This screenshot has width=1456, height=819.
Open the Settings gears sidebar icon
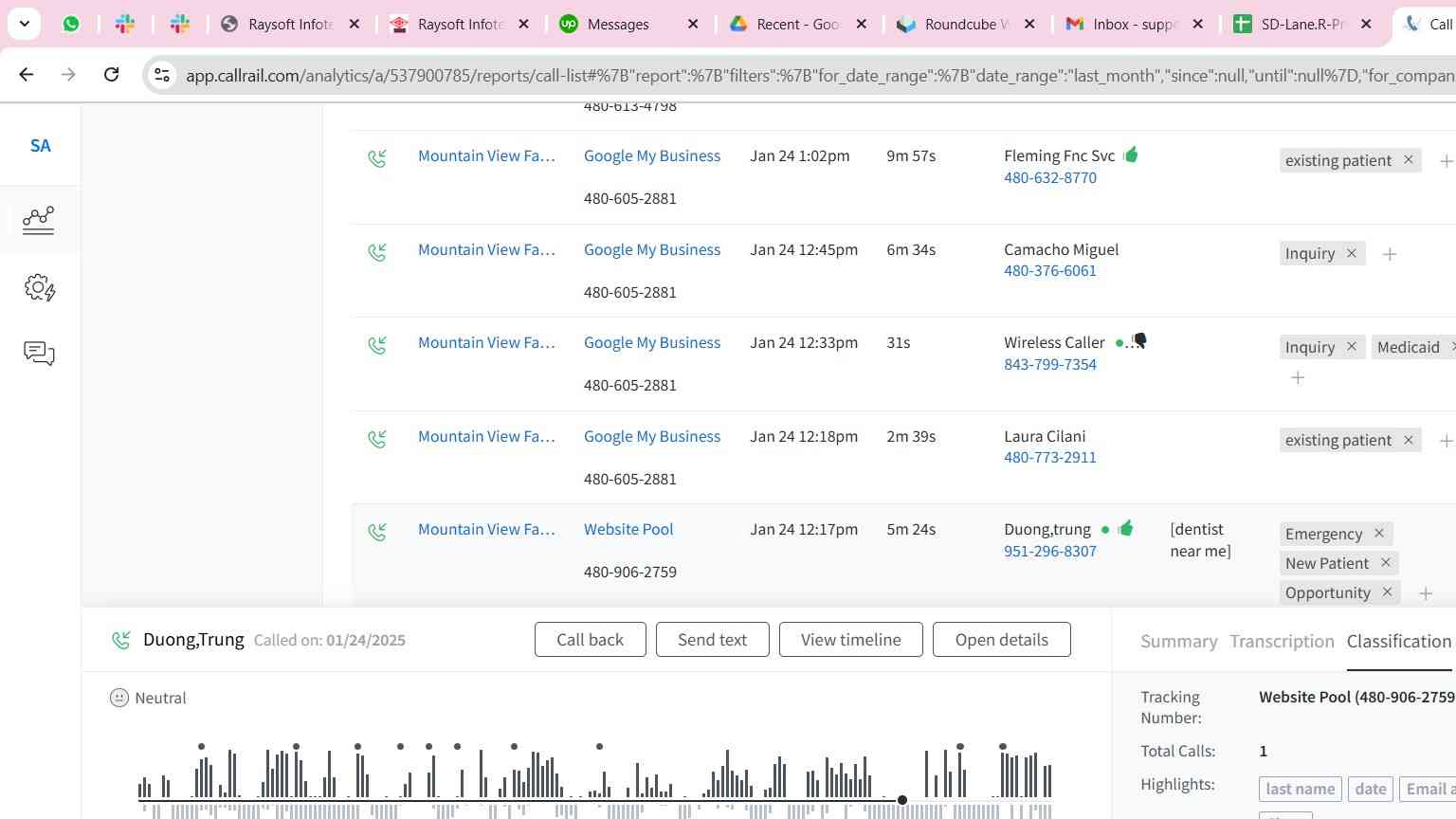[39, 287]
